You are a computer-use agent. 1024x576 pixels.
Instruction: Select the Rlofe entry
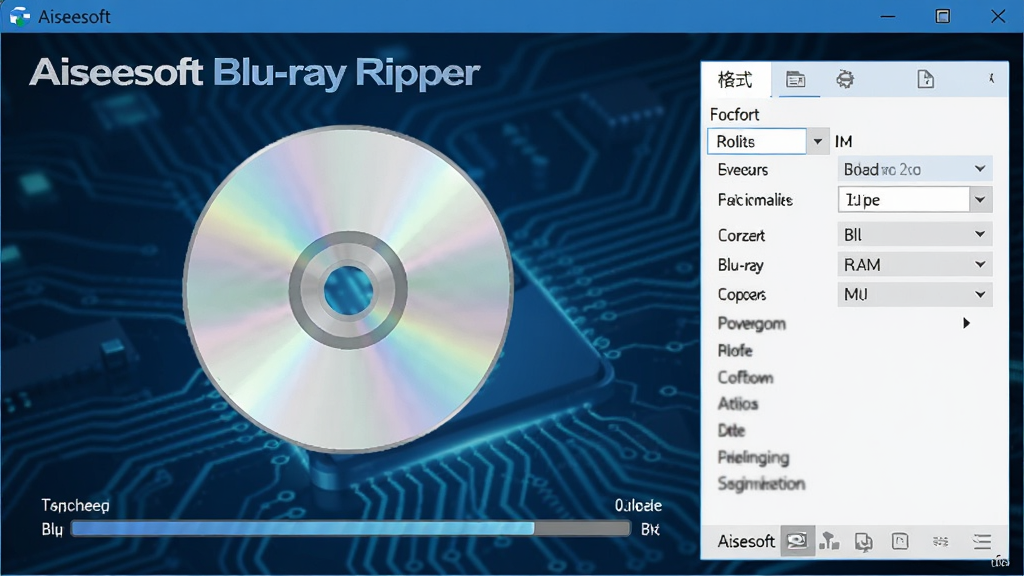[x=735, y=351]
